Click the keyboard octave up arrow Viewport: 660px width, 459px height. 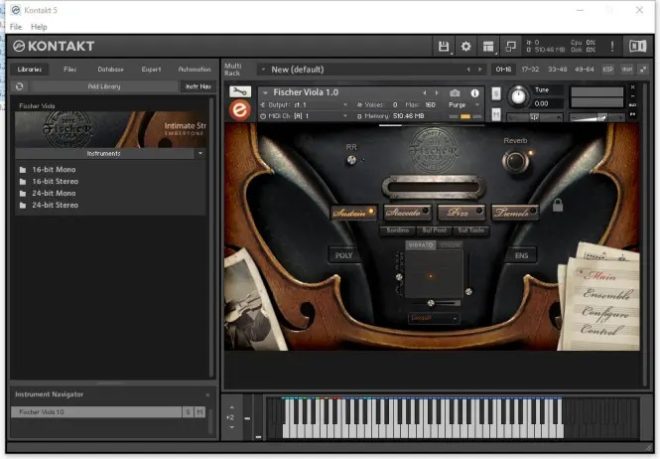tap(232, 407)
